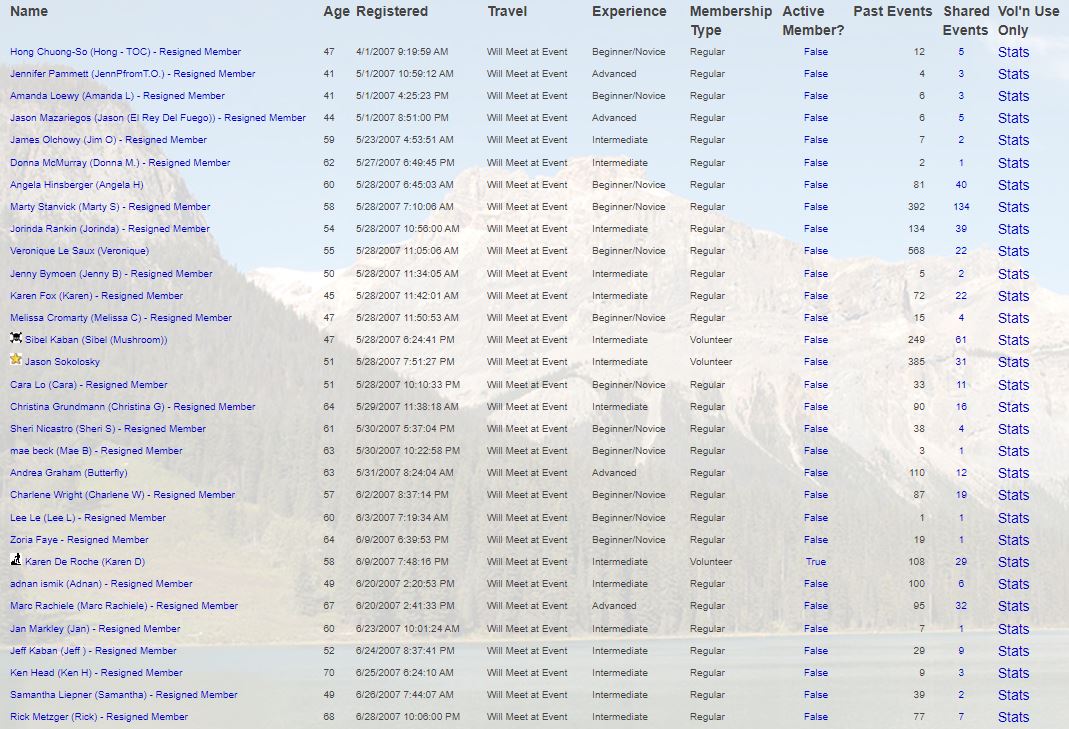The width and height of the screenshot is (1069, 729).
Task: Open Stats for Marc Rachiele
Action: [1013, 606]
